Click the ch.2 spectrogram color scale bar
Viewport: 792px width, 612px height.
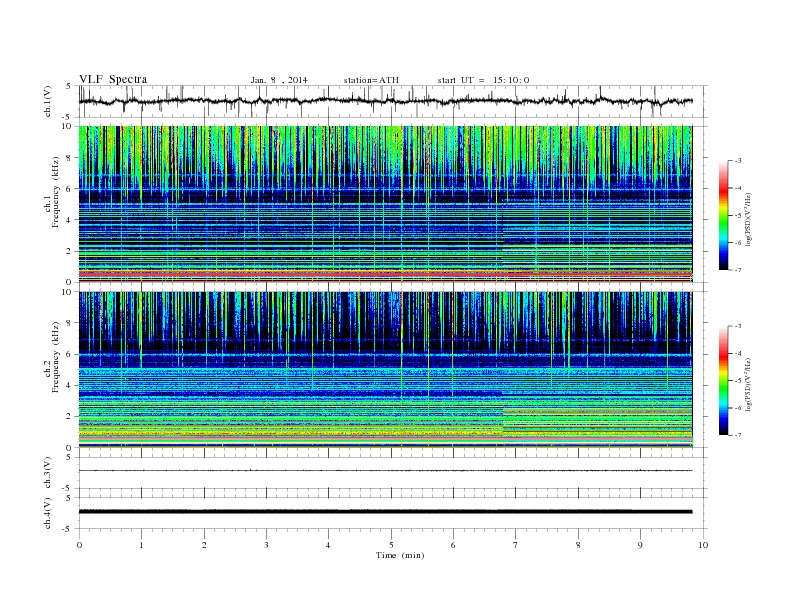pos(723,380)
